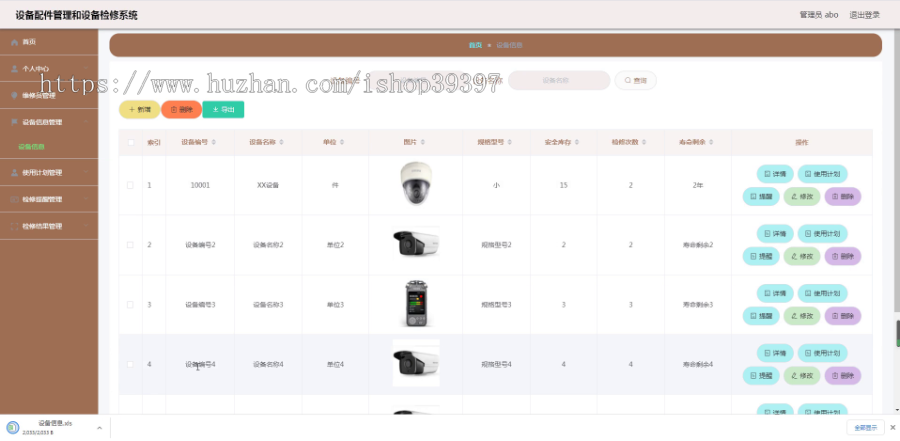The width and height of the screenshot is (900, 441).
Task: Sort table by 检修次数 column arrows
Action: click(644, 142)
